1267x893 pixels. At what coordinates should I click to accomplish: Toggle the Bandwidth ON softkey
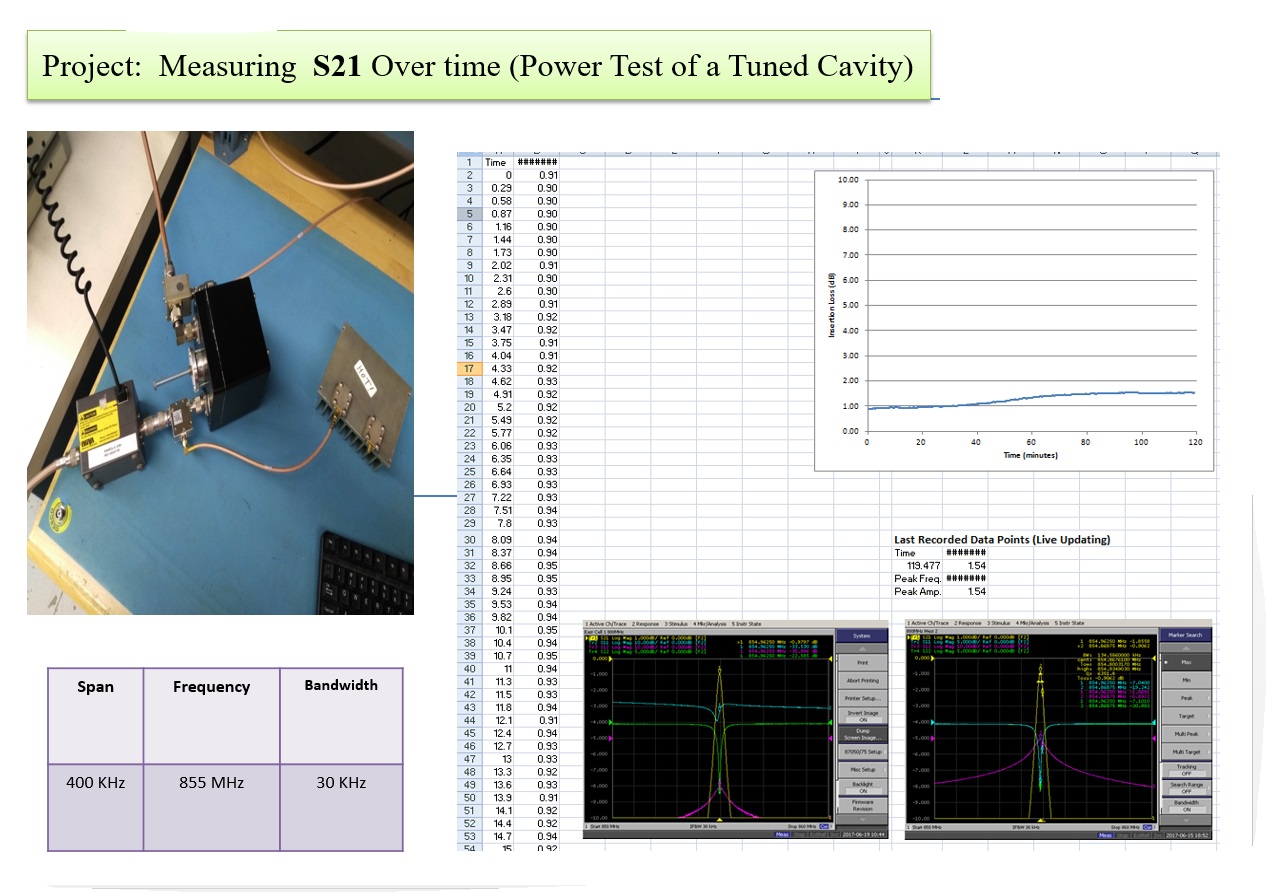(1185, 806)
